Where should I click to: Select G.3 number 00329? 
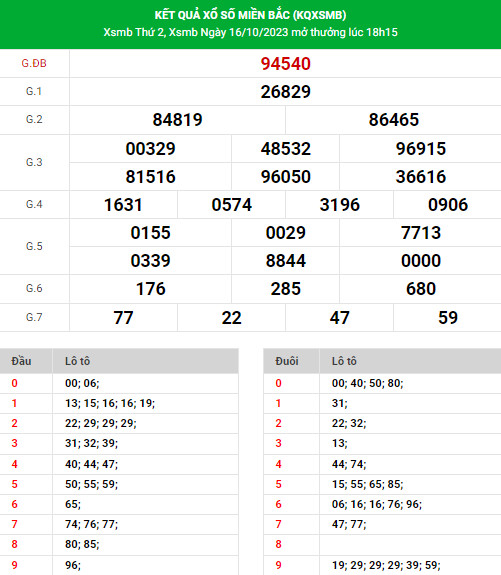click(x=150, y=149)
